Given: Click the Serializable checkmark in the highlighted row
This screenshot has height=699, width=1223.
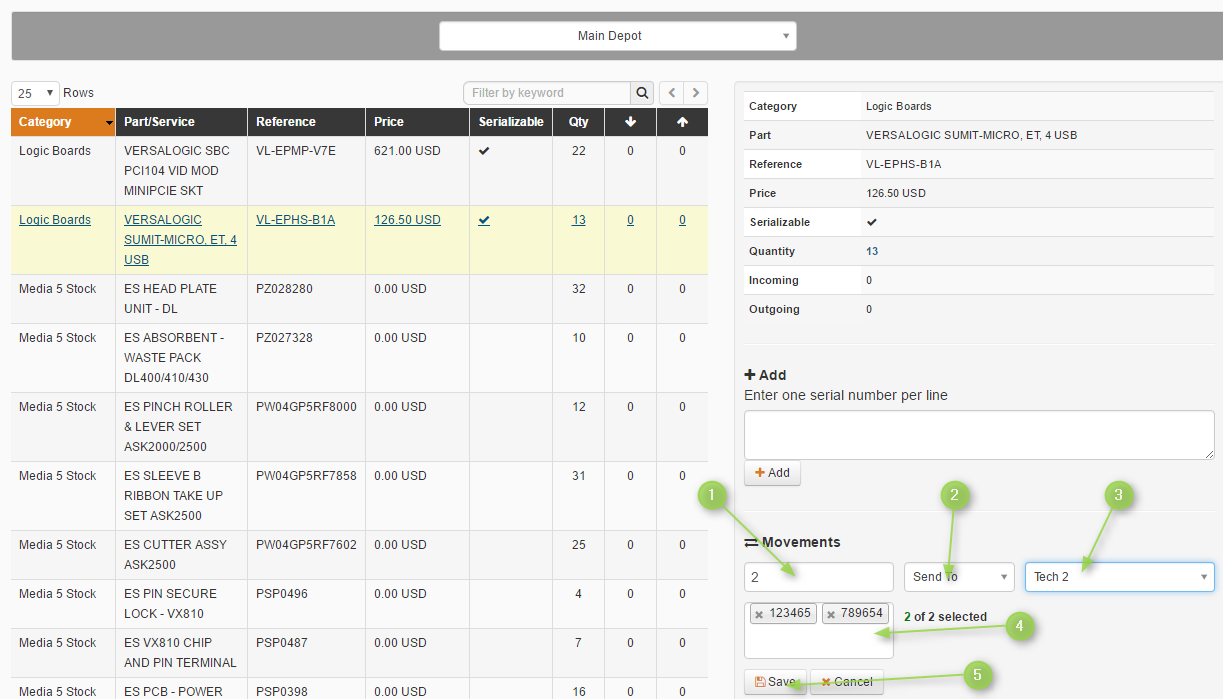Looking at the screenshot, I should click(x=484, y=220).
